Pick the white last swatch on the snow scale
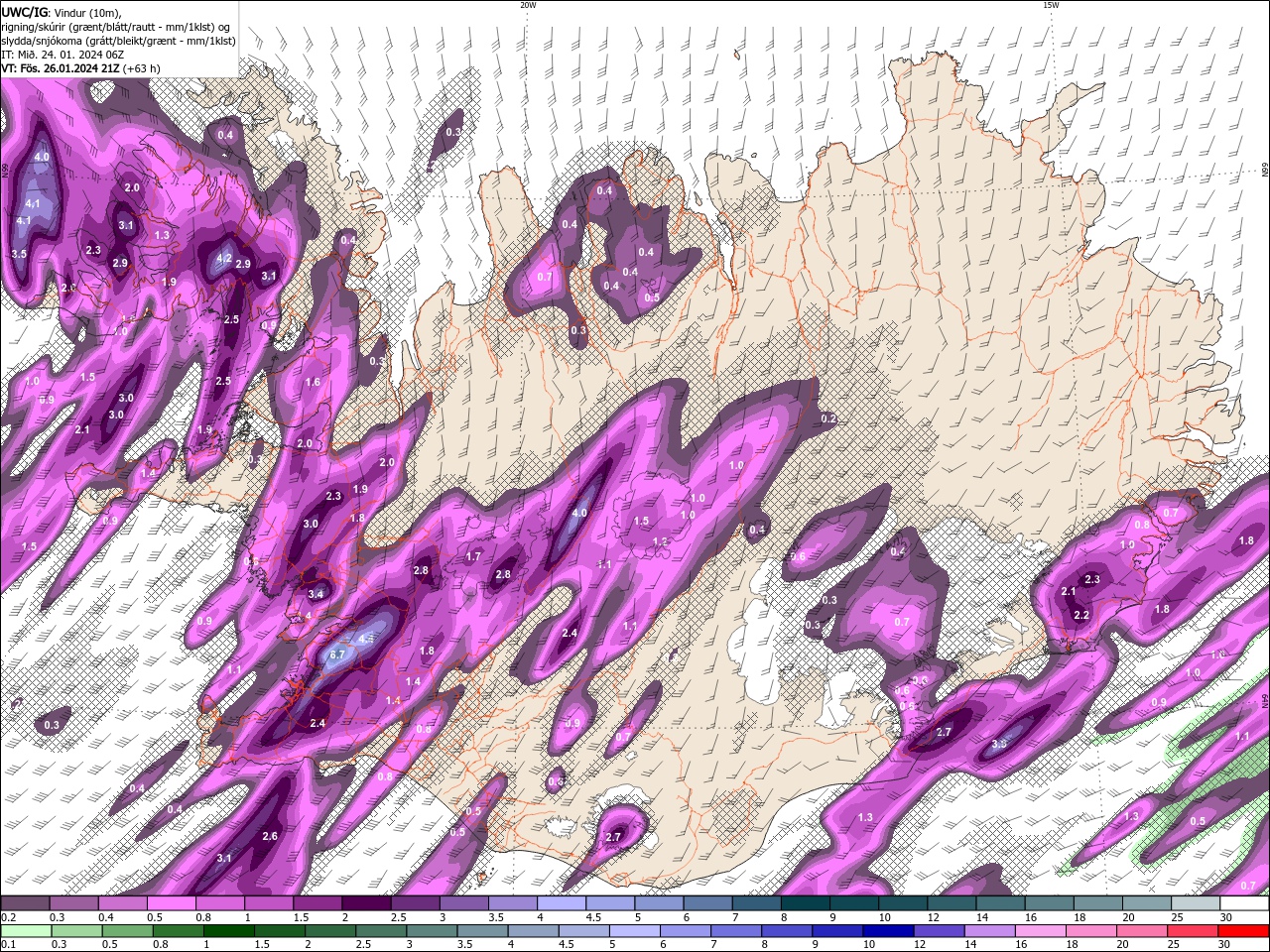Viewport: 1270px width, 952px height. 1244,903
